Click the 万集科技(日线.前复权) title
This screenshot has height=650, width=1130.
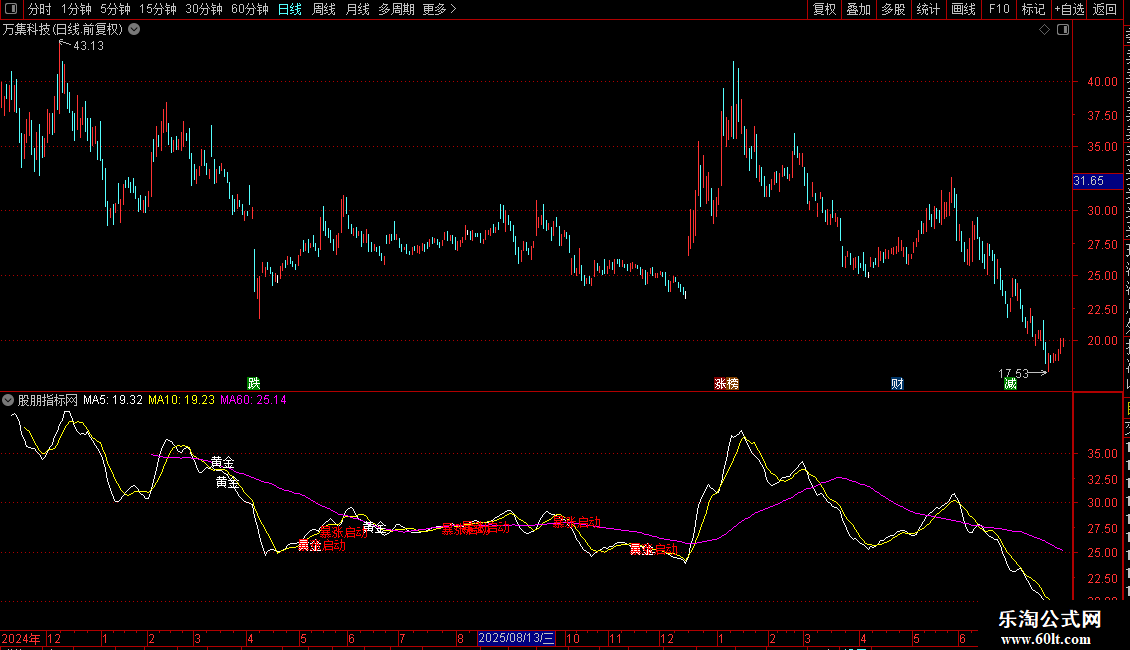(63, 30)
